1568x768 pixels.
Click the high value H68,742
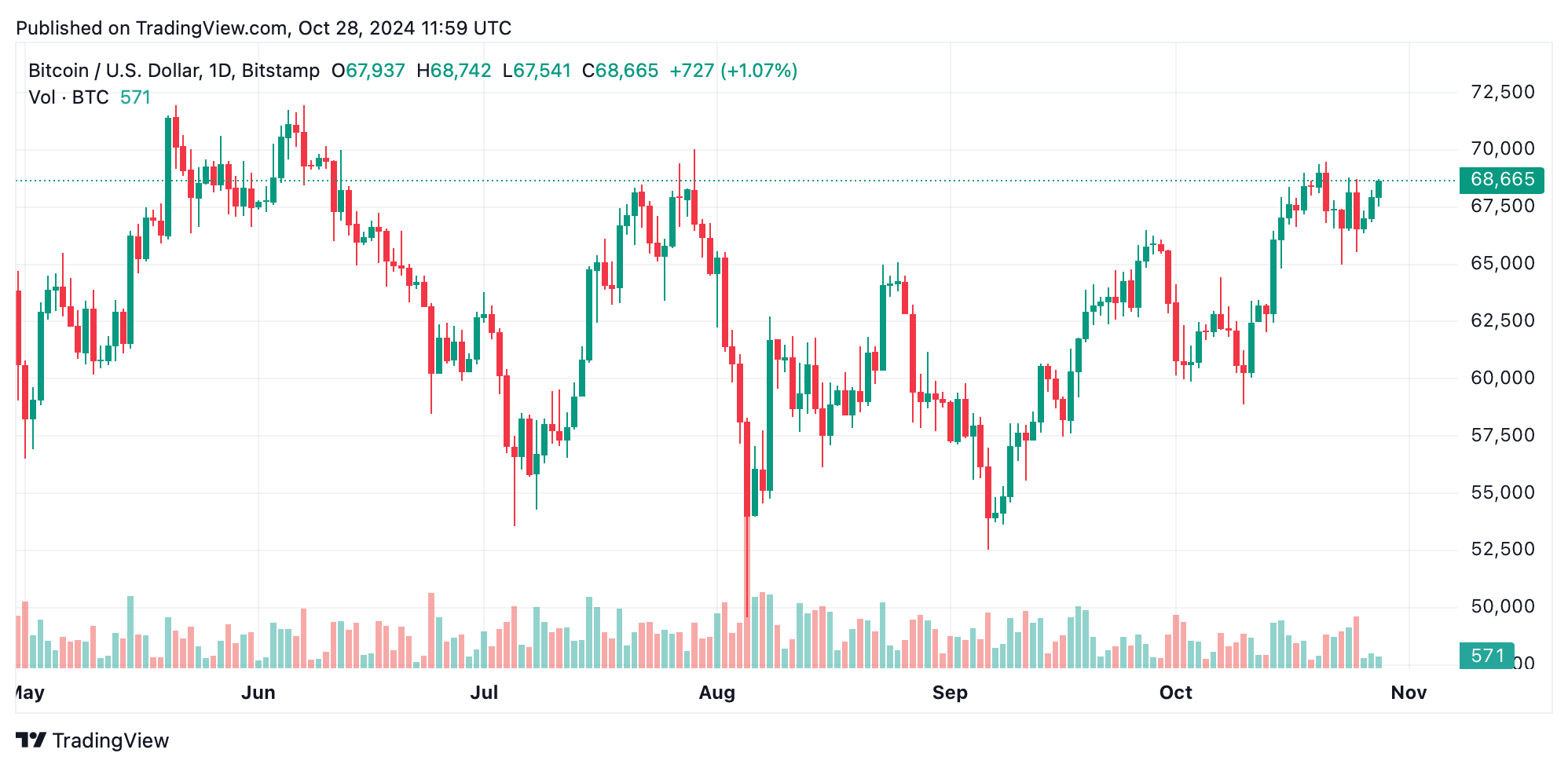453,71
